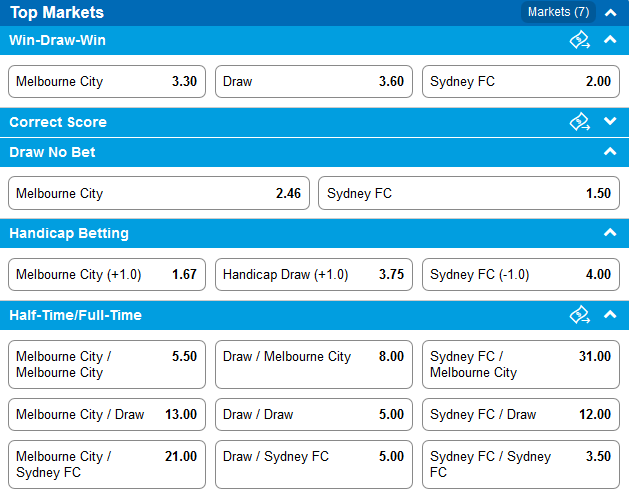Screen dimensions: 629x496
Task: Click the cash-out icon in the Half-Time/Full-Time header
Action: (x=580, y=315)
